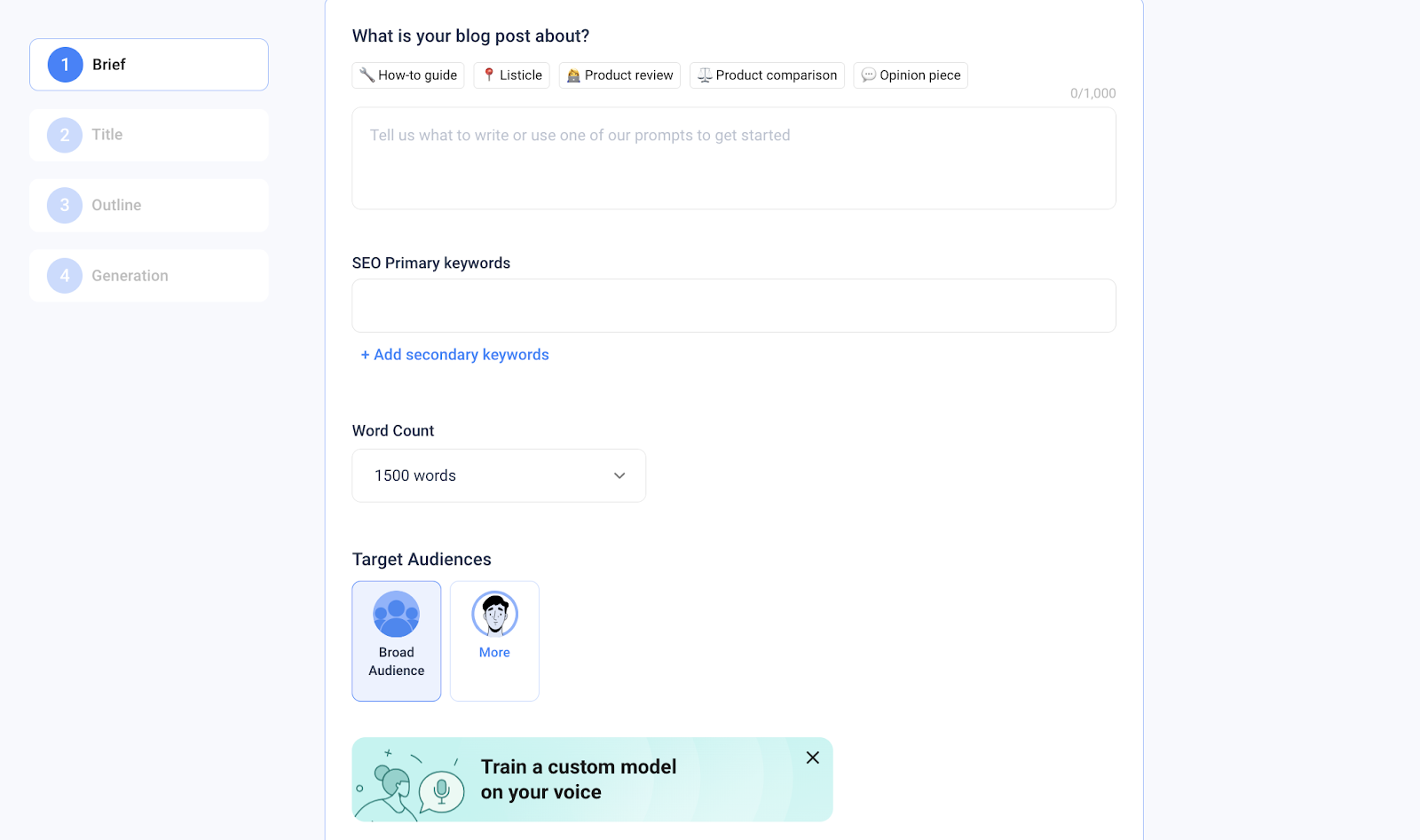The height and width of the screenshot is (840, 1420).
Task: Pick the Product review post type
Action: [x=619, y=75]
